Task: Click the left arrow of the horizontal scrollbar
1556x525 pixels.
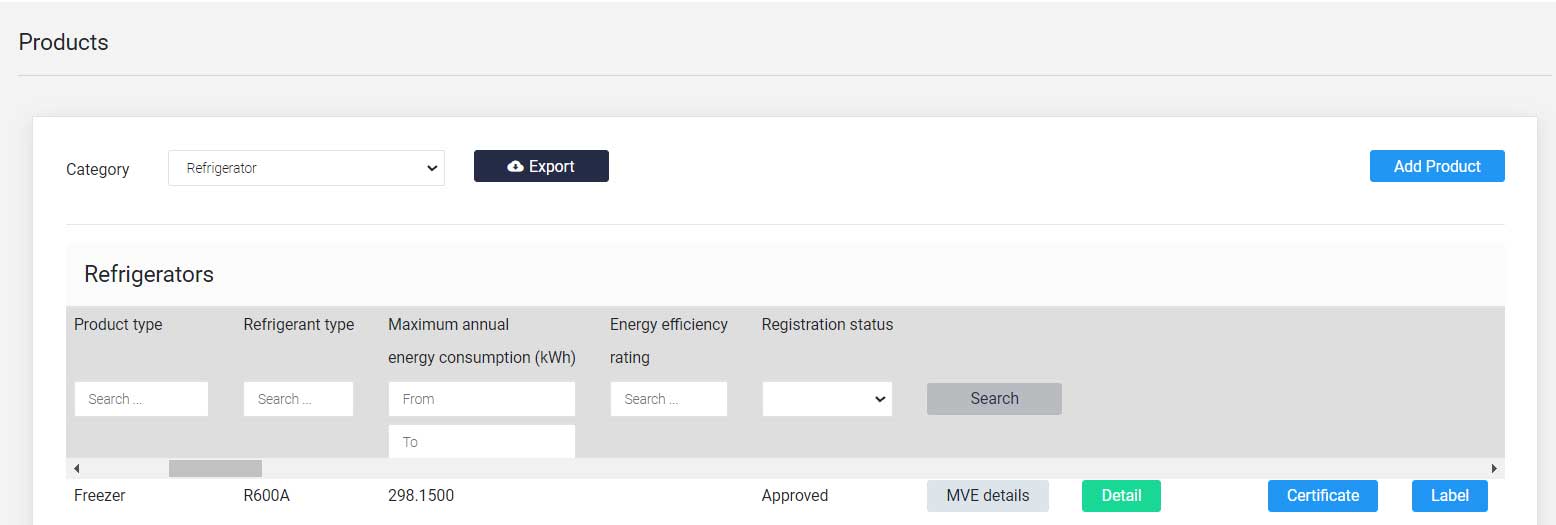Action: pos(76,468)
